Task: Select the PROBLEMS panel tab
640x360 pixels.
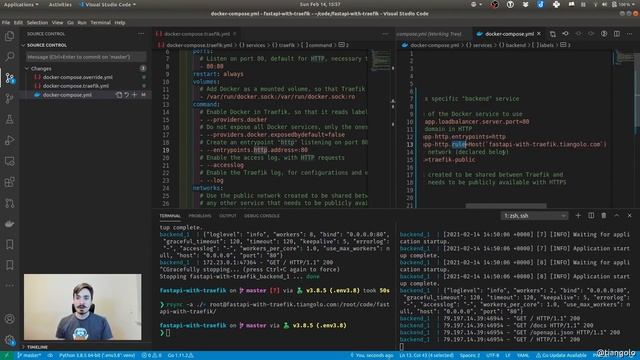Action: [x=200, y=216]
